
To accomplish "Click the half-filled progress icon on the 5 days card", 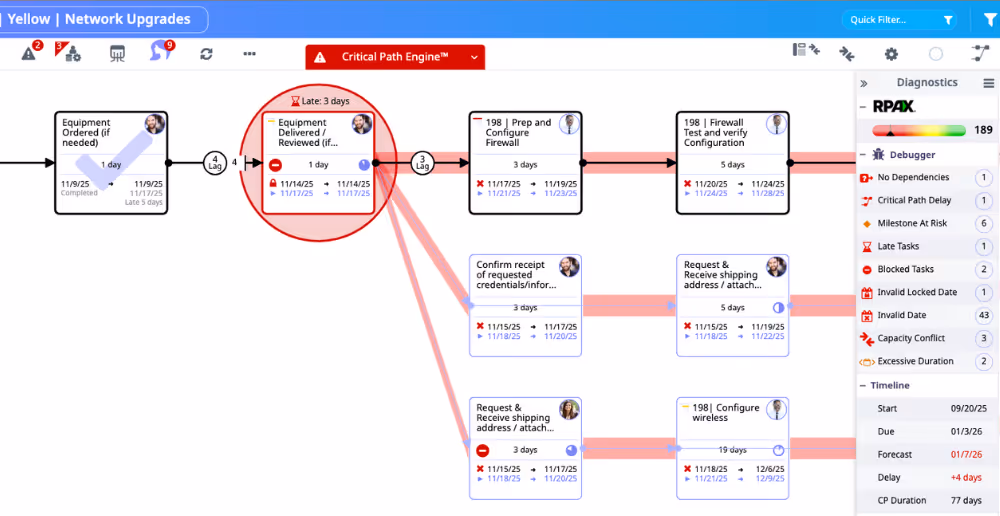I will click(778, 307).
